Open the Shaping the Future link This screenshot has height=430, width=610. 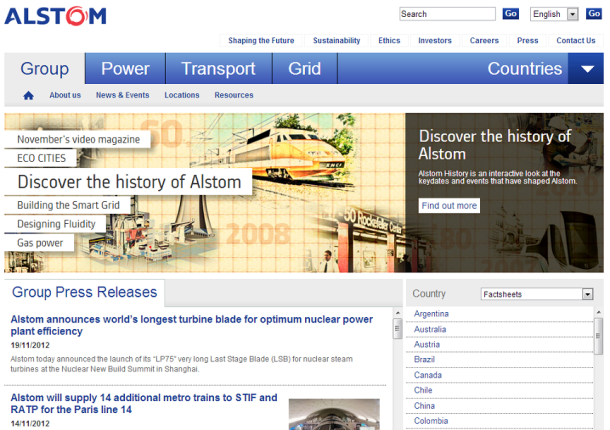coord(261,40)
